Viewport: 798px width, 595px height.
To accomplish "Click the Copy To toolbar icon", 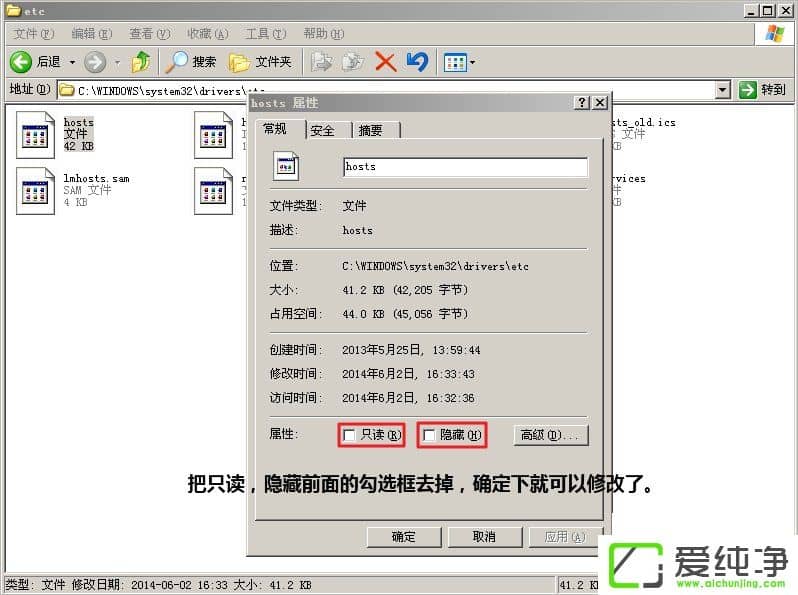I will coord(353,62).
